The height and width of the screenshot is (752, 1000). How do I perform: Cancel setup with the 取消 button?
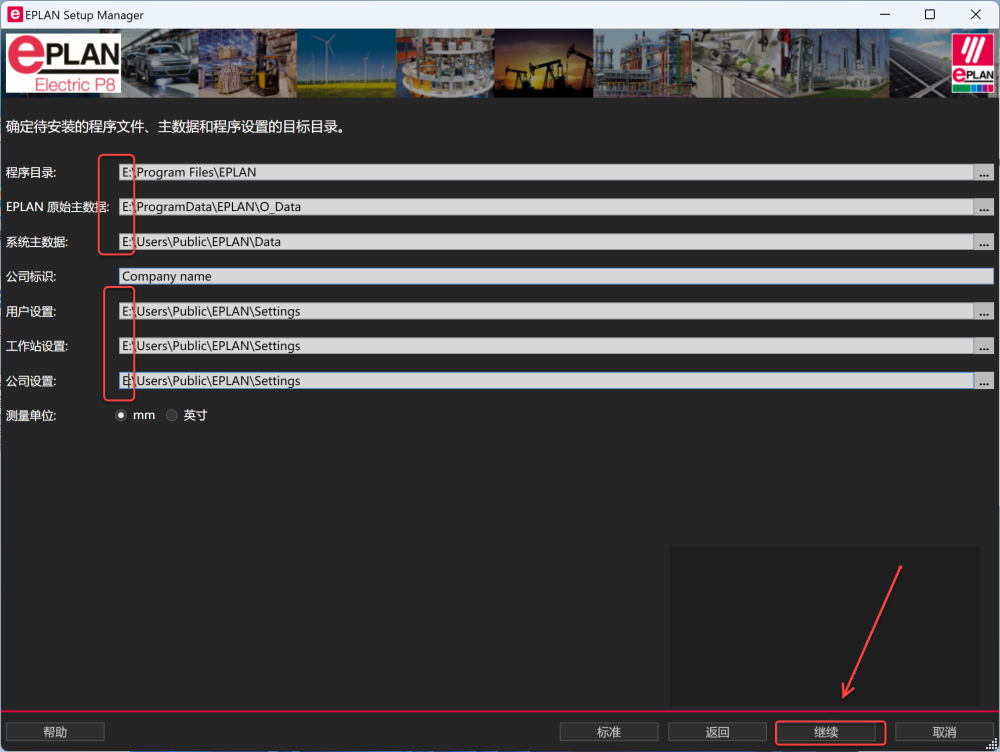[941, 731]
